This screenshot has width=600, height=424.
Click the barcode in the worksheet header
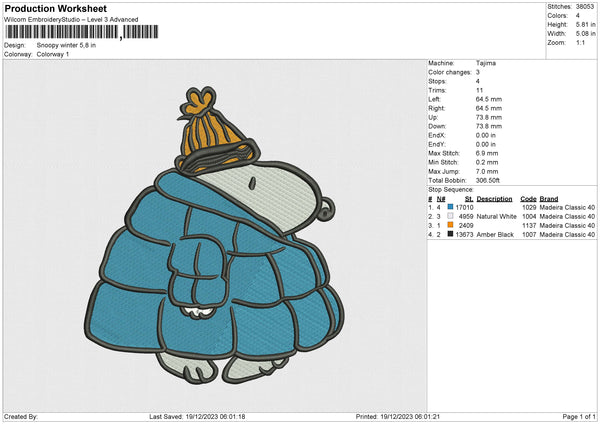[x=81, y=32]
